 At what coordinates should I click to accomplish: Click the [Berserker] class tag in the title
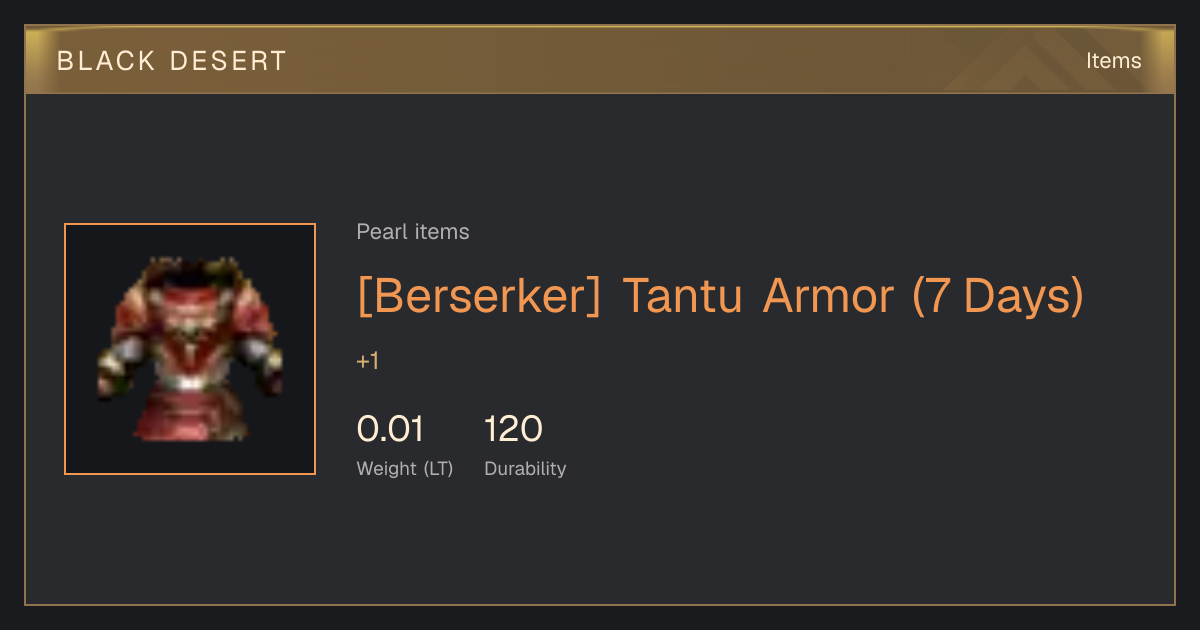pos(480,297)
